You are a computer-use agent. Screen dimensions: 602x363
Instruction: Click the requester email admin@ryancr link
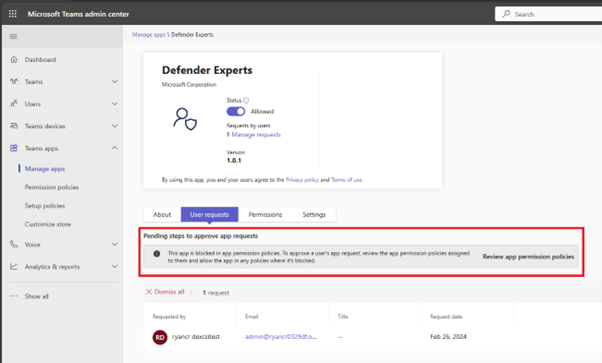[x=281, y=337]
